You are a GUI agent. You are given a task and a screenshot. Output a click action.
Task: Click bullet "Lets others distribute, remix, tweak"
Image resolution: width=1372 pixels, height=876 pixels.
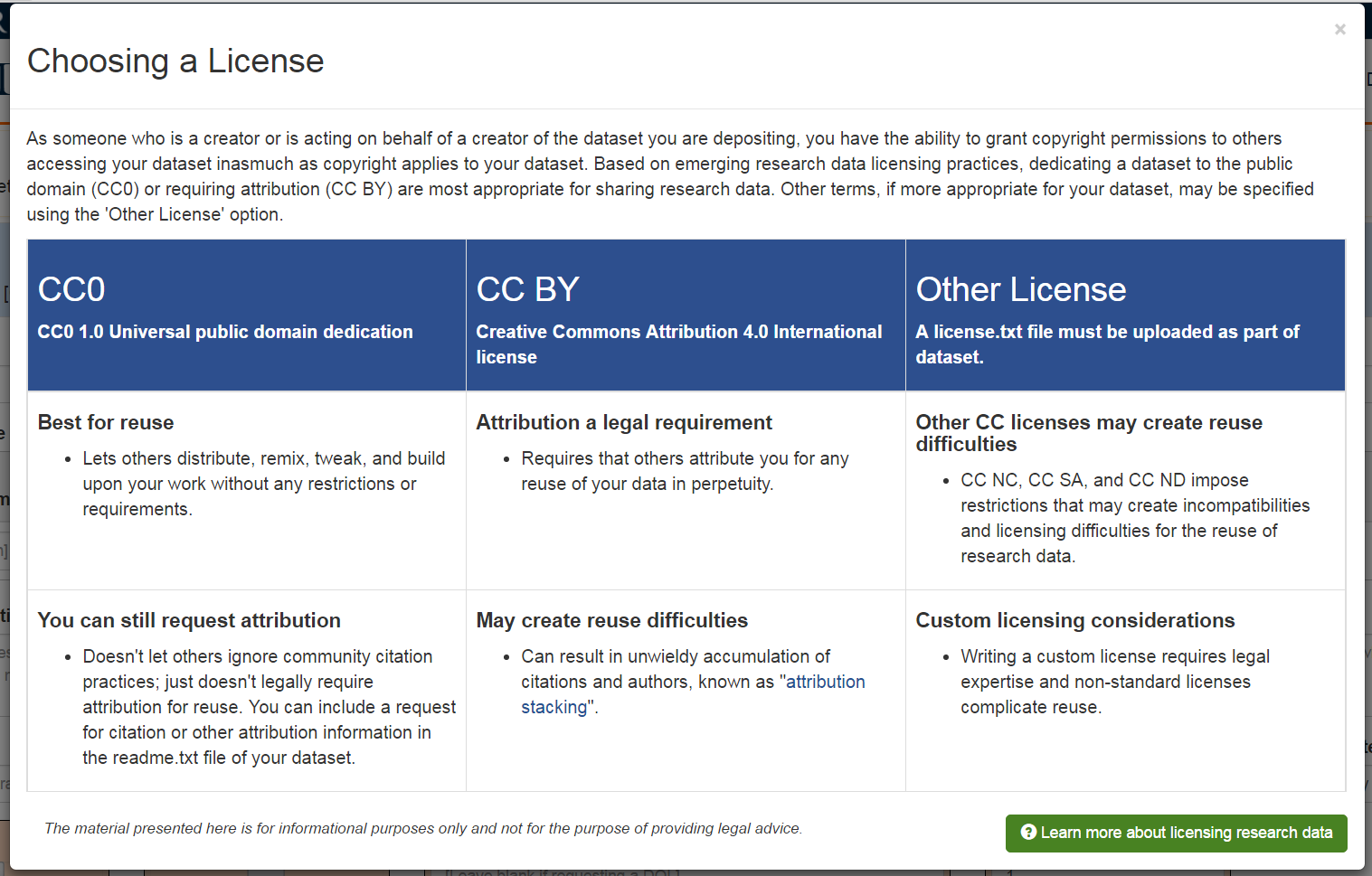(264, 484)
